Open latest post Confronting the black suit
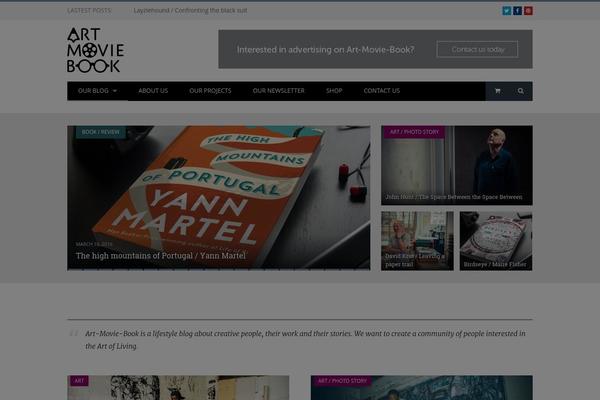Image resolution: width=600 pixels, height=400 pixels. [190, 11]
